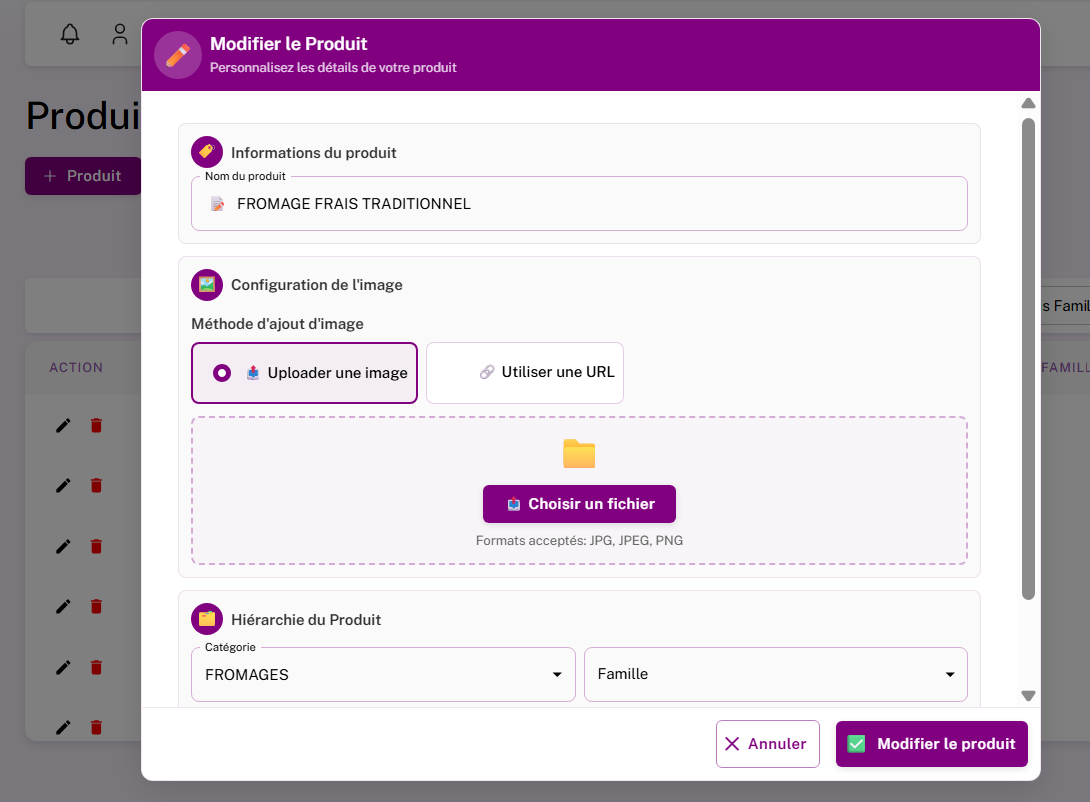The height and width of the screenshot is (802, 1090).
Task: Click the yellow folder icon in upload area
Action: click(579, 454)
